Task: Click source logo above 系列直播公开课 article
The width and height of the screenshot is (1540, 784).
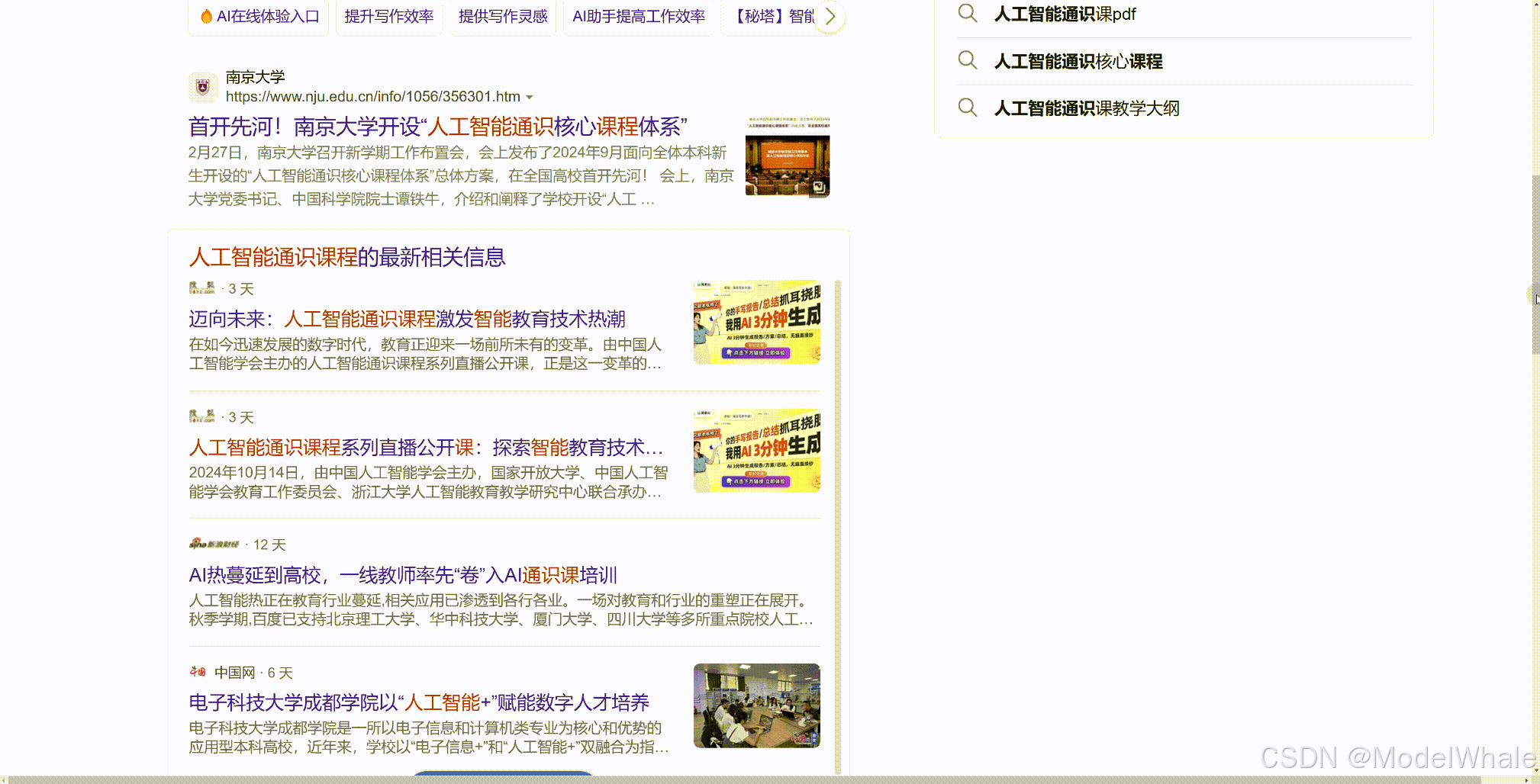Action: point(202,416)
